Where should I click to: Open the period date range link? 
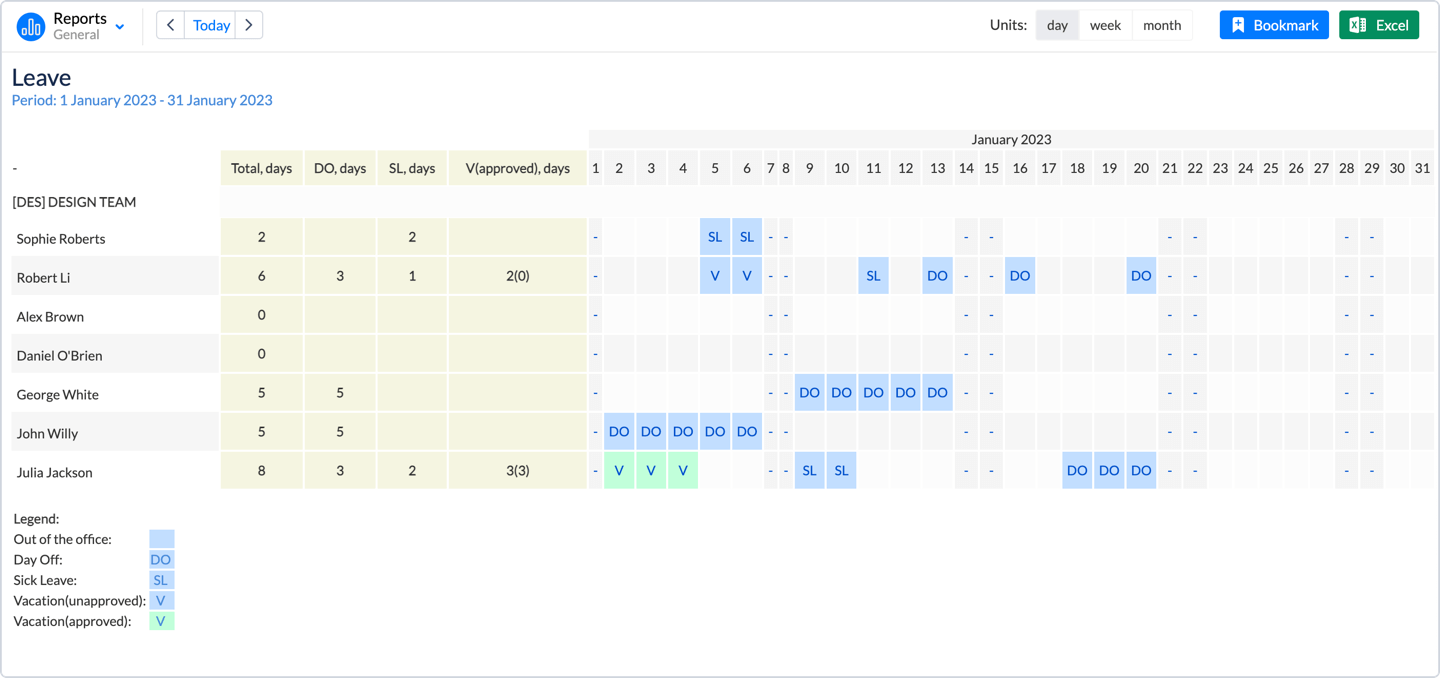point(142,100)
